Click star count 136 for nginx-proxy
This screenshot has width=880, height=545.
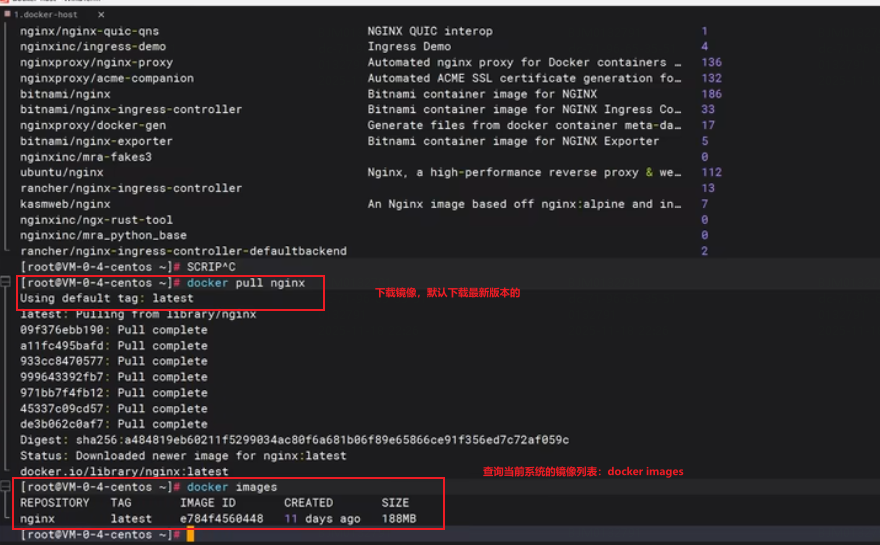711,62
